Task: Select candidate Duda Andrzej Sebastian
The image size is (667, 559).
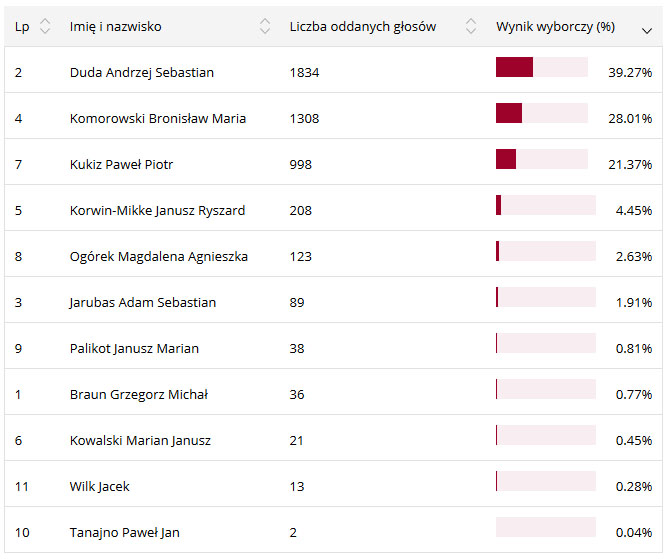Action: pos(142,73)
